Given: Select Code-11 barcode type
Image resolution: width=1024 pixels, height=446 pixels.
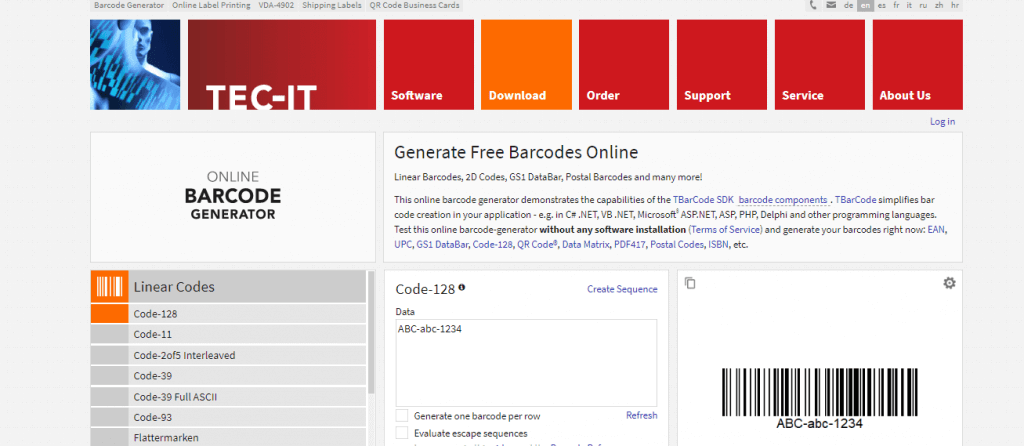Looking at the screenshot, I should 229,334.
